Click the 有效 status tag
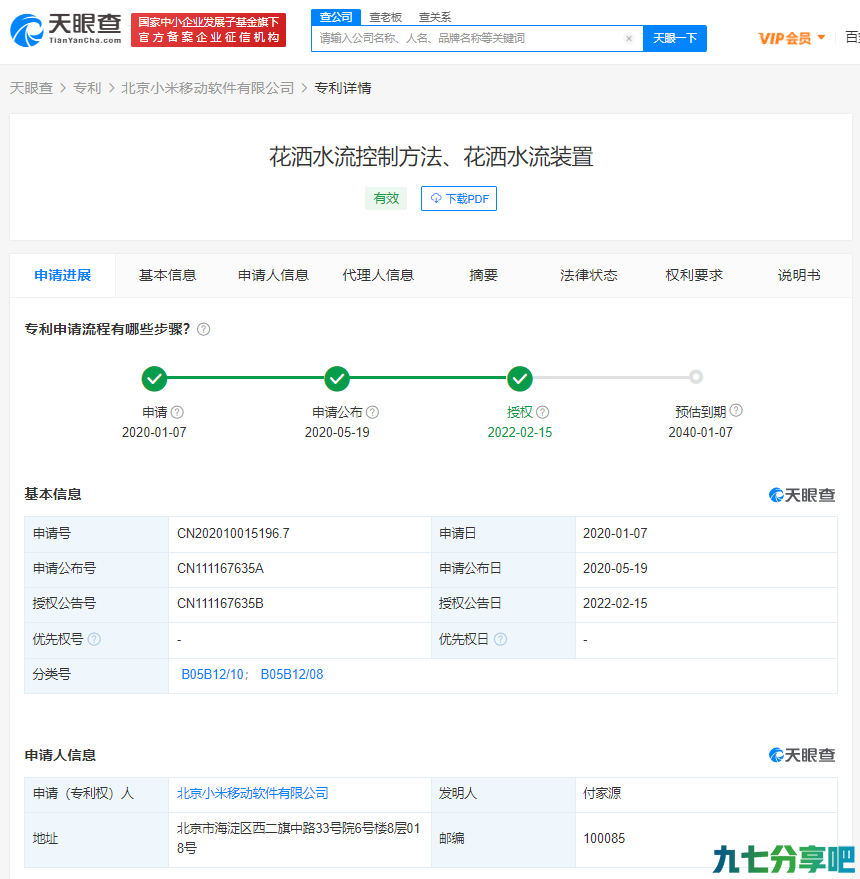 coord(386,198)
